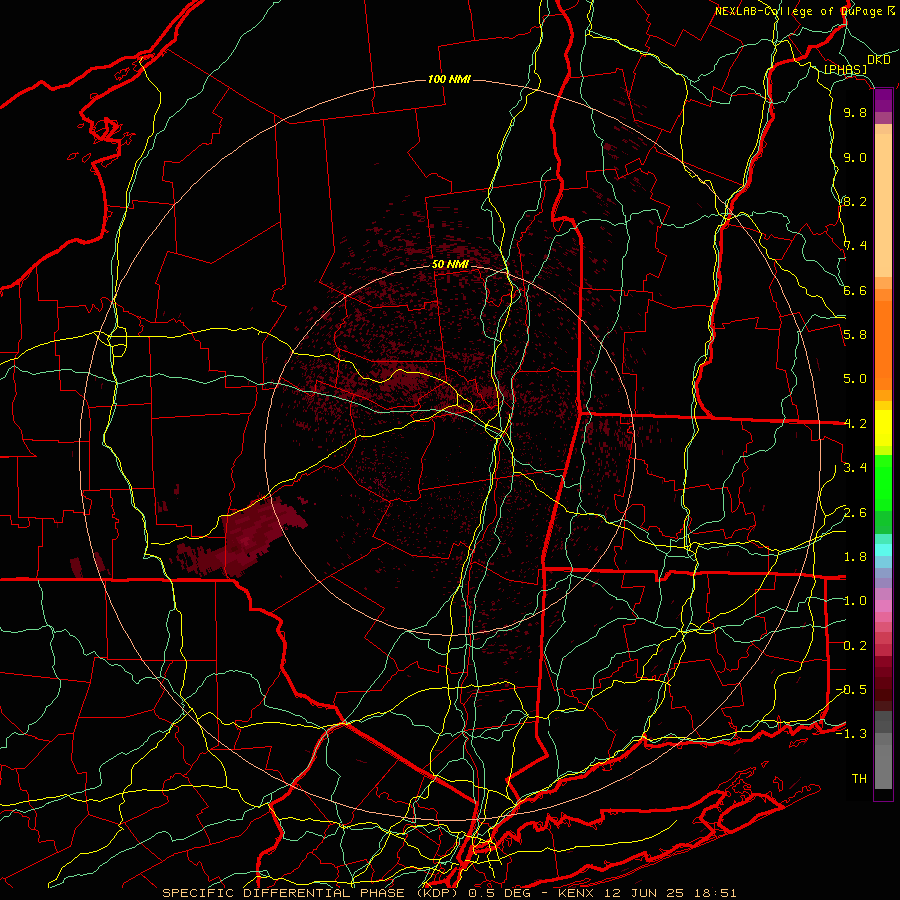900x900 pixels.
Task: Click the 5.8 legend value
Action: point(855,335)
